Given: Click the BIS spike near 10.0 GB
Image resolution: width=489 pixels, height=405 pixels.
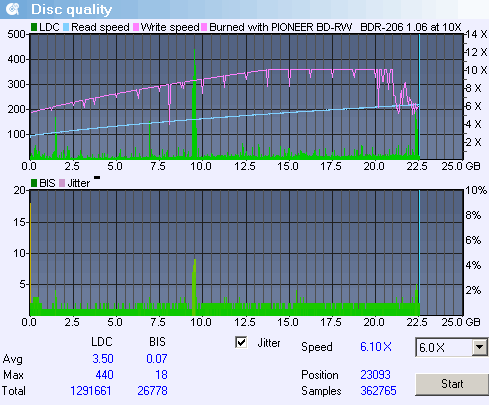Looking at the screenshot, I should pos(194,287).
